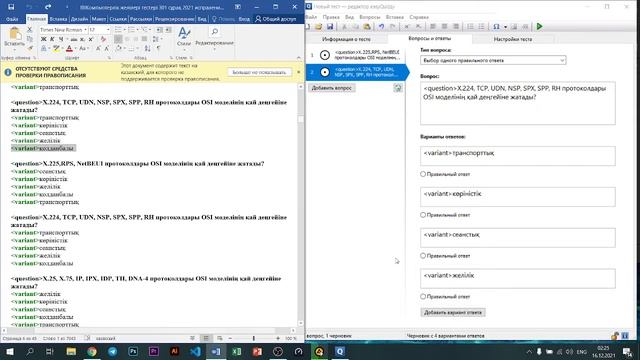Screen dimensions: 640x360
Task: Open Word font dialog launcher (Шрифт)
Action: coord(109,58)
